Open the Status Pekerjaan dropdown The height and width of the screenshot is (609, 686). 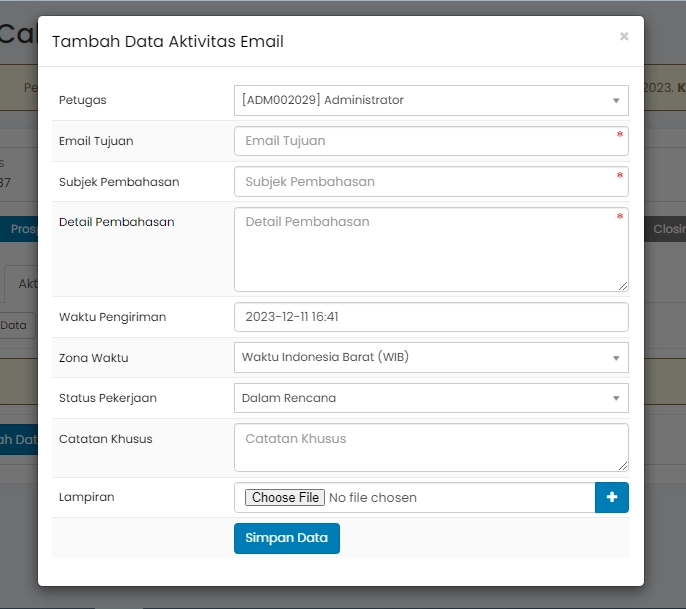tap(430, 398)
